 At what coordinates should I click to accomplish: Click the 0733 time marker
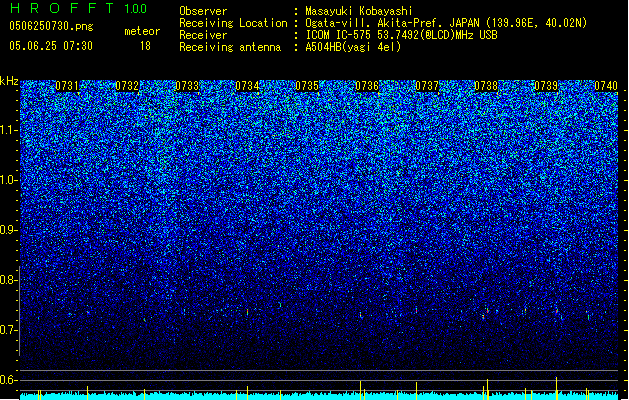187,86
